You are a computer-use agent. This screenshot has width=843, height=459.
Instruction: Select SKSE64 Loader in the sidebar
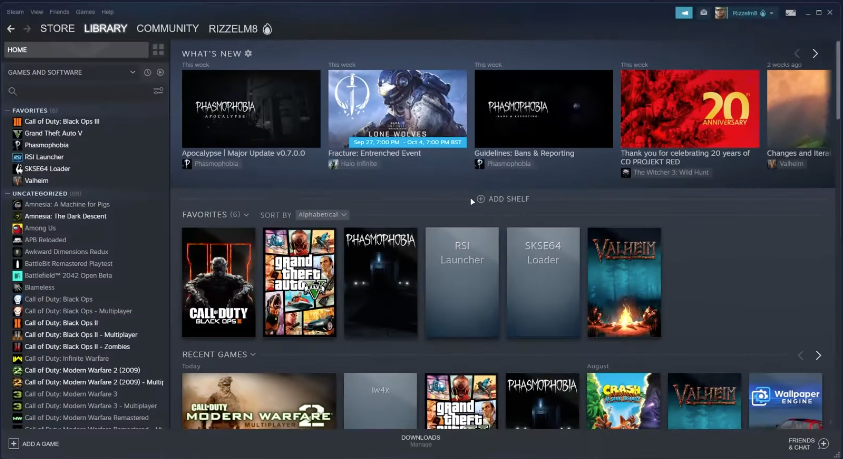click(47, 169)
